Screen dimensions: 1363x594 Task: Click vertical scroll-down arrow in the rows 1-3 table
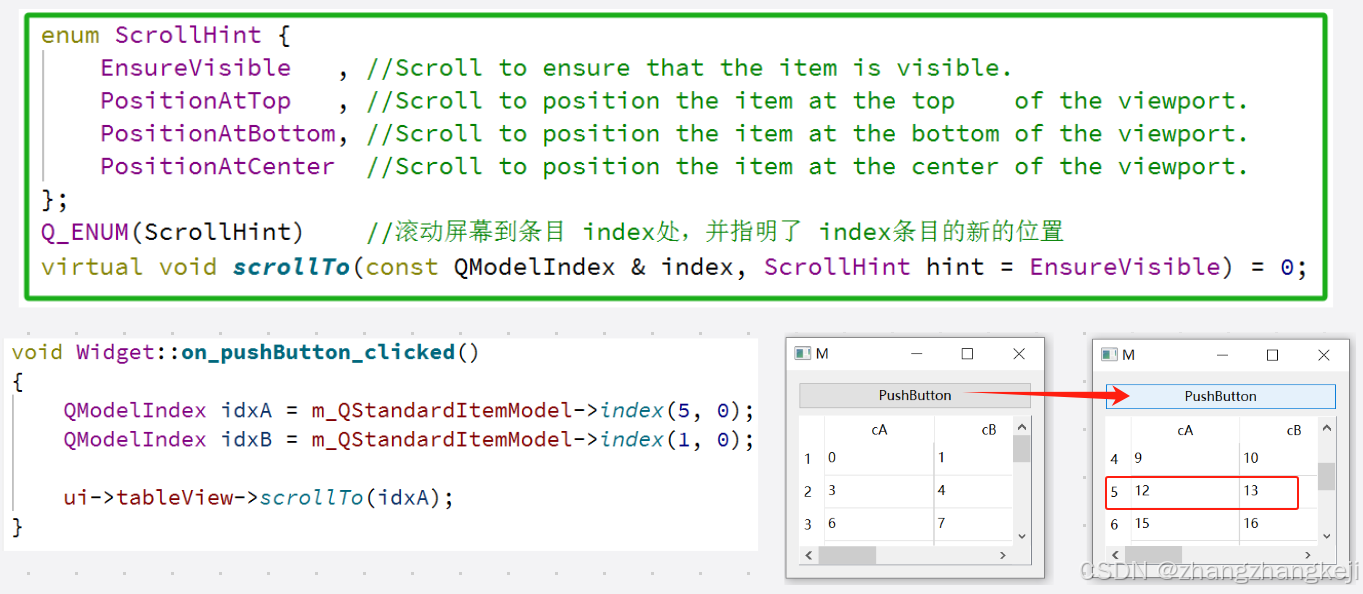pos(1021,537)
